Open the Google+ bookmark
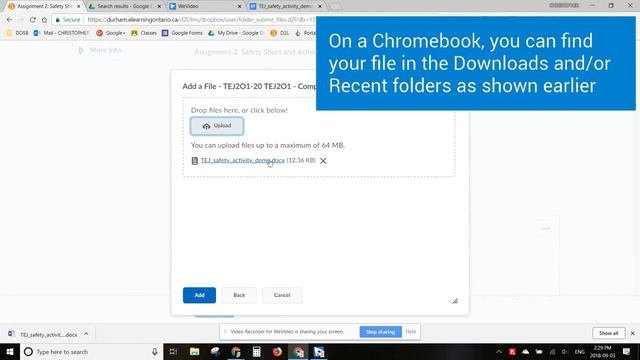The image size is (640, 360). click(111, 33)
